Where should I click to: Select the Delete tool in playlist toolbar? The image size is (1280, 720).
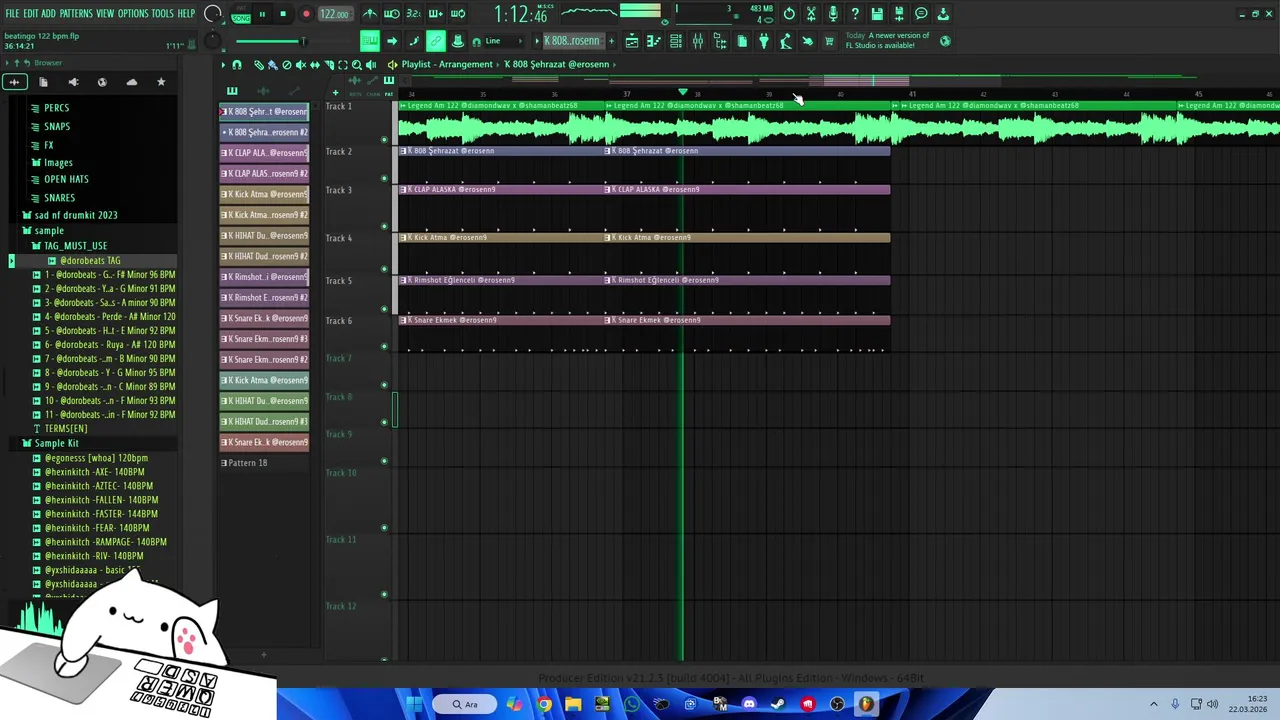coord(287,64)
